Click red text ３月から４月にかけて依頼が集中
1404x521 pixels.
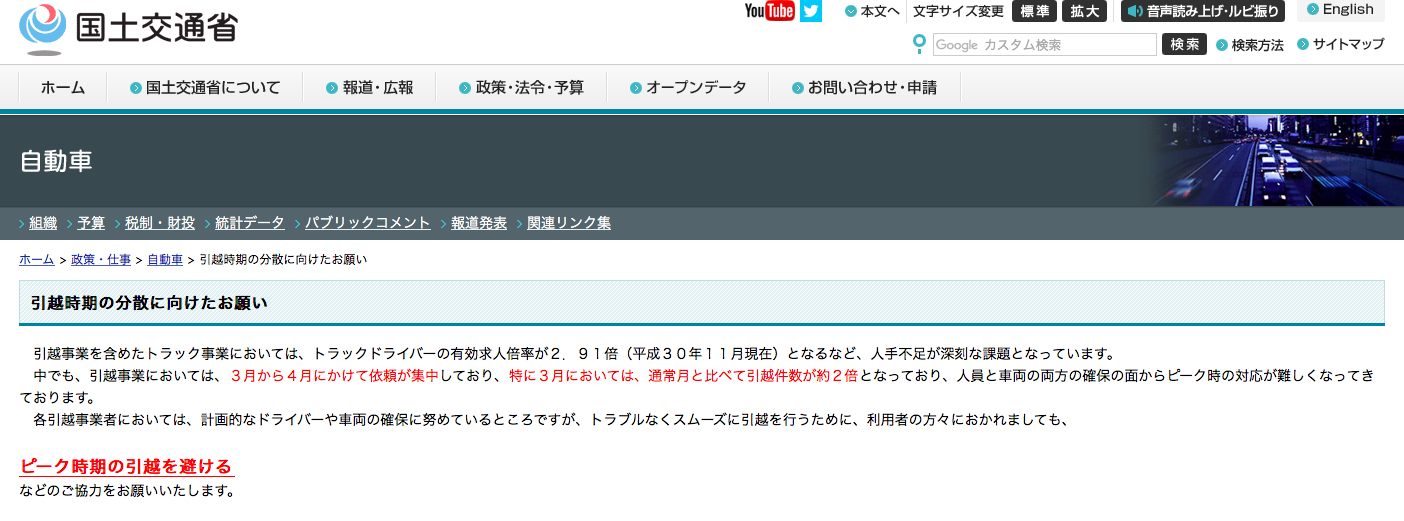(335, 377)
